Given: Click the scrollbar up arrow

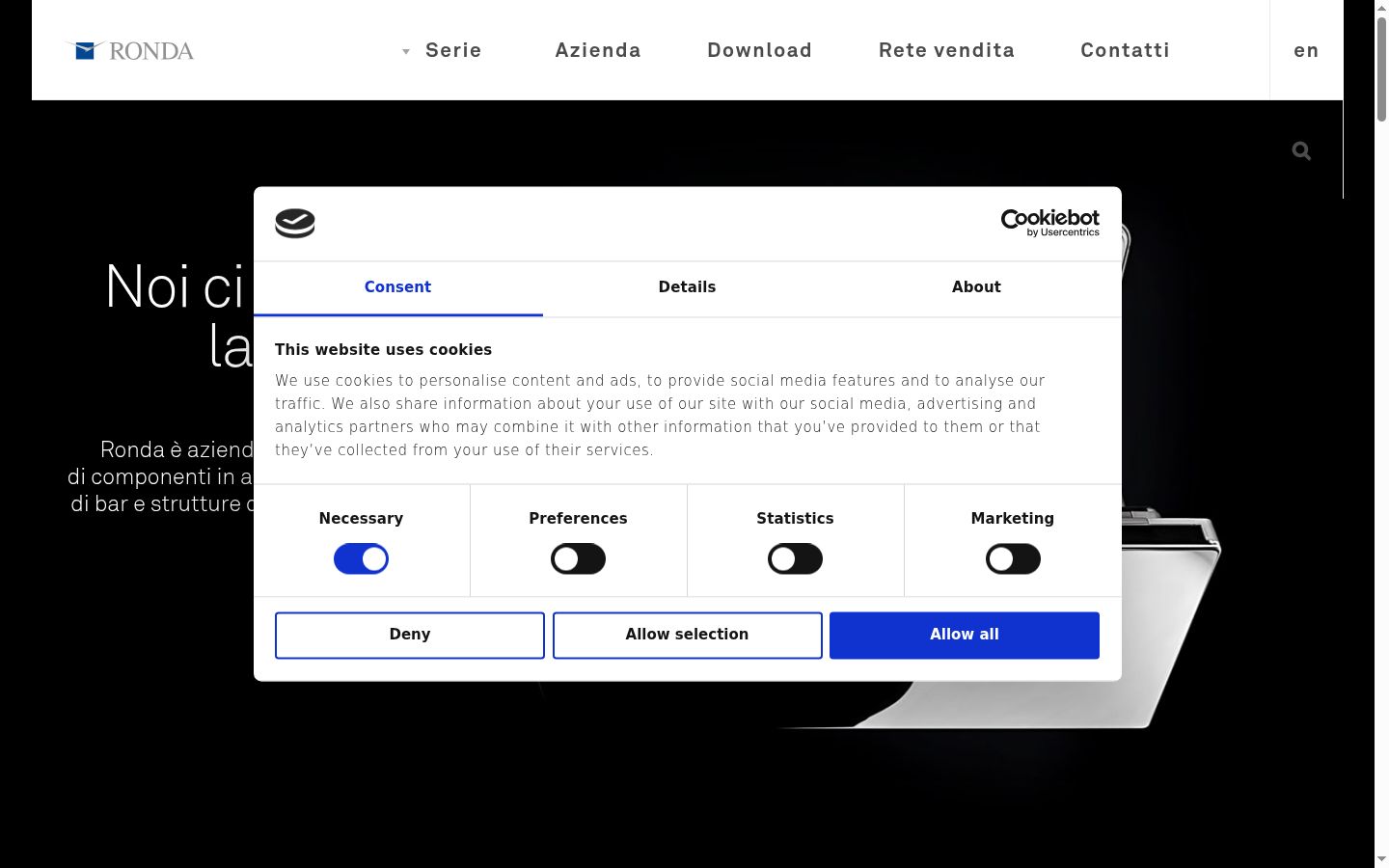Looking at the screenshot, I should (1381, 8).
